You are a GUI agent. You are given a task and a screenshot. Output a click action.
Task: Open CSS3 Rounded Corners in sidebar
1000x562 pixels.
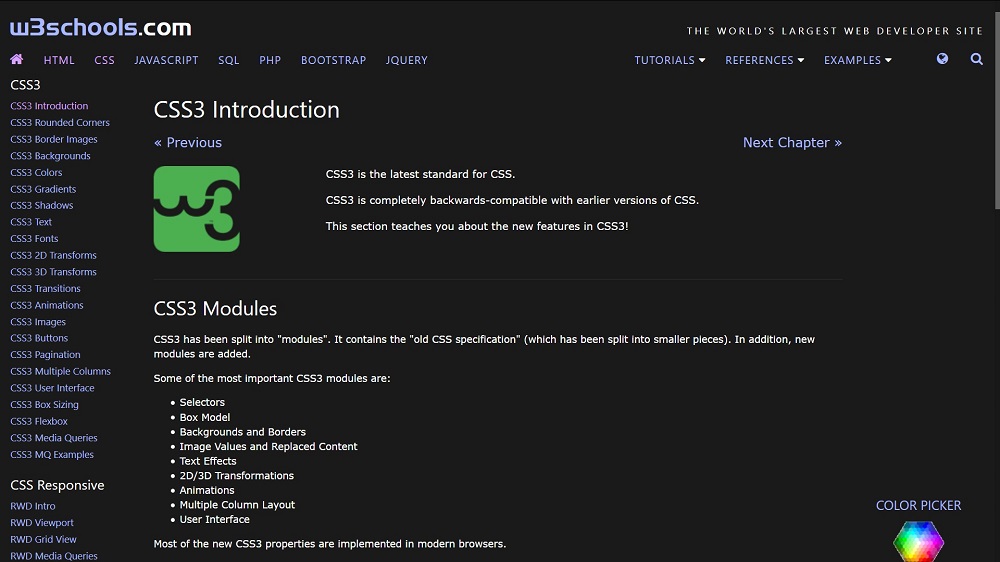pos(60,123)
